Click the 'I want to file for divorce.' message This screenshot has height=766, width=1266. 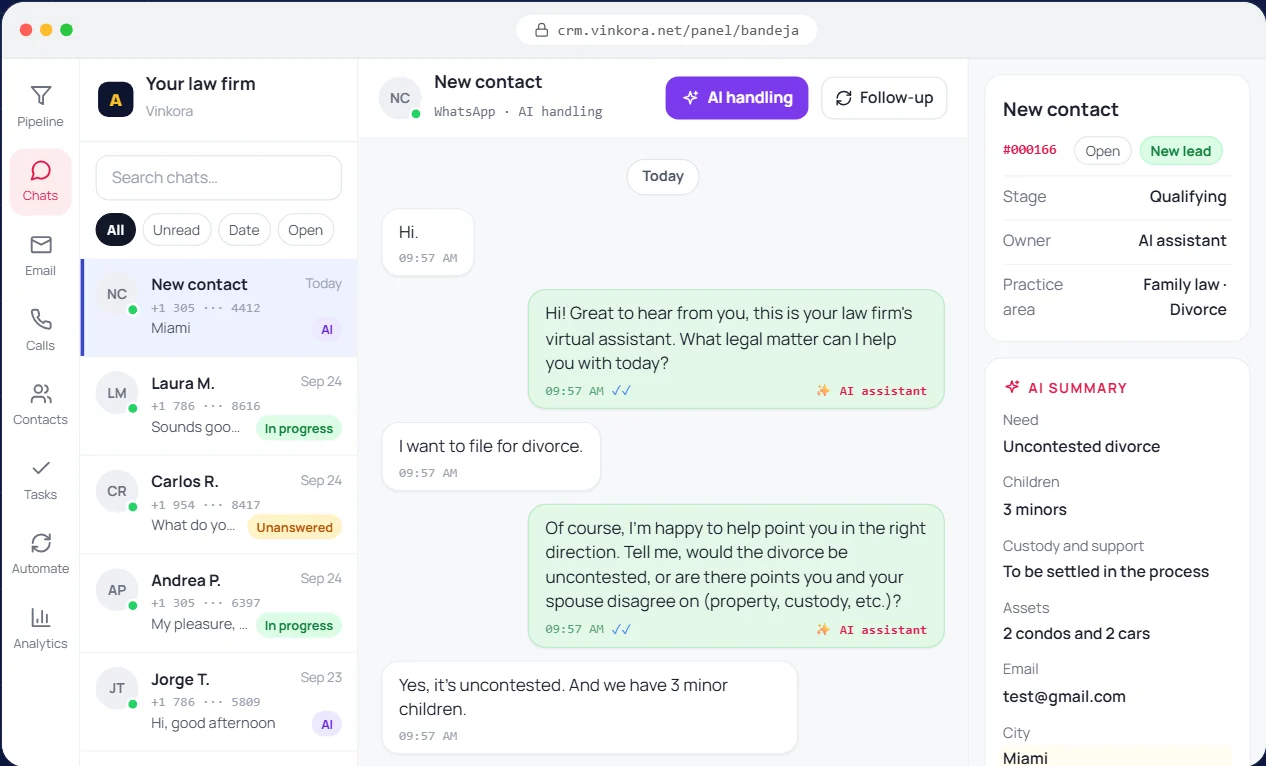pyautogui.click(x=491, y=457)
